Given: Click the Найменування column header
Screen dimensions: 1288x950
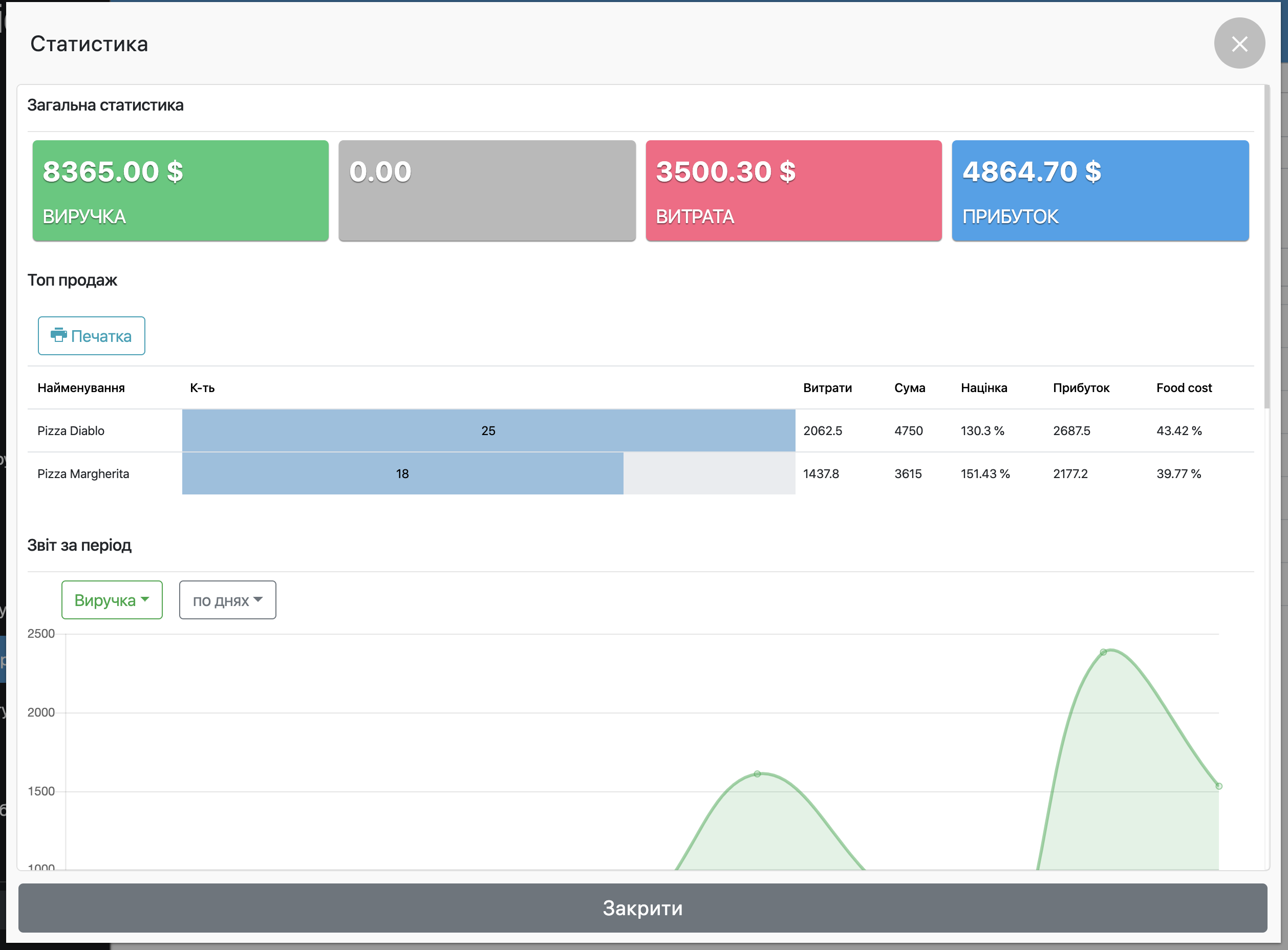Looking at the screenshot, I should tap(81, 387).
